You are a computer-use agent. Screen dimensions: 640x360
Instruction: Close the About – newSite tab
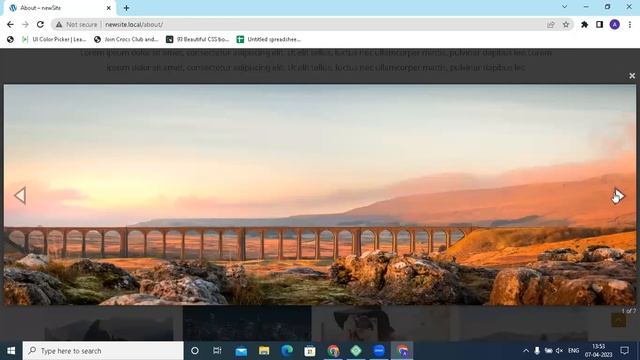point(109,8)
